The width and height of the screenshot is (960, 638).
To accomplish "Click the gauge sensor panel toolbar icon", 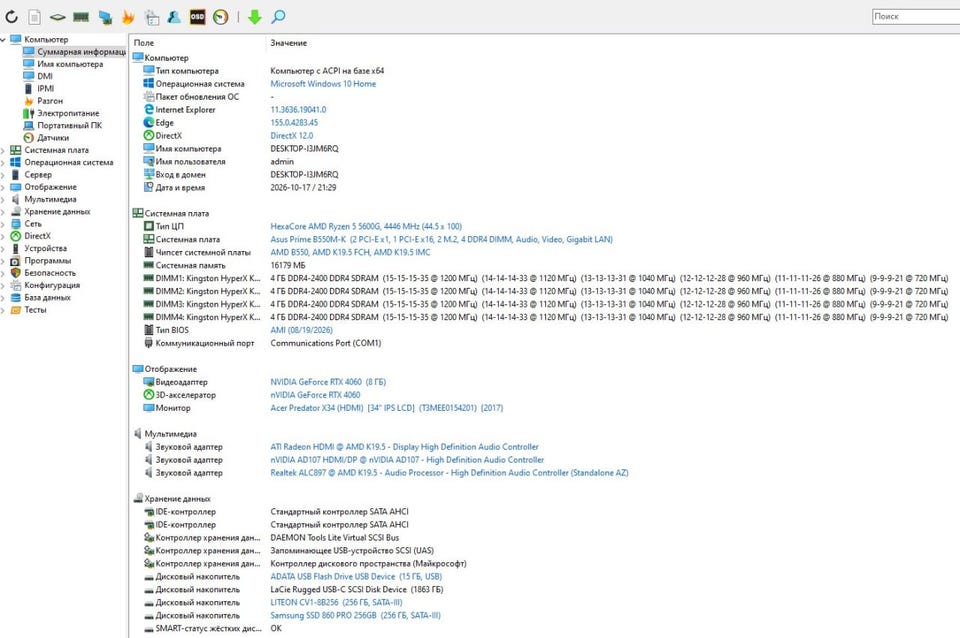I will pos(220,17).
